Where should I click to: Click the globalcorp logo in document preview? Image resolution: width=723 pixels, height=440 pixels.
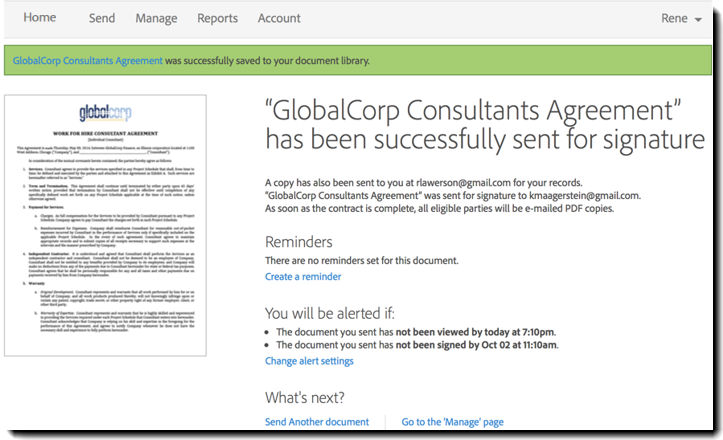coord(106,112)
